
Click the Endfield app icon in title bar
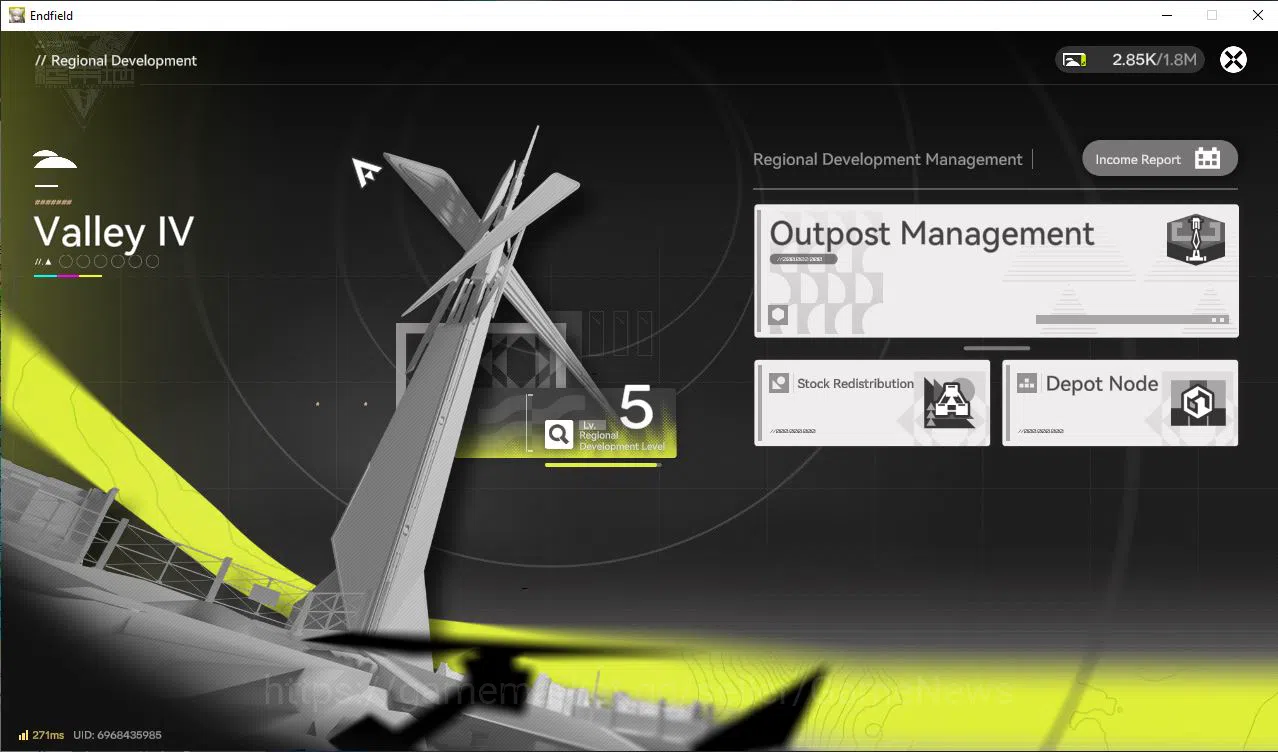17,15
